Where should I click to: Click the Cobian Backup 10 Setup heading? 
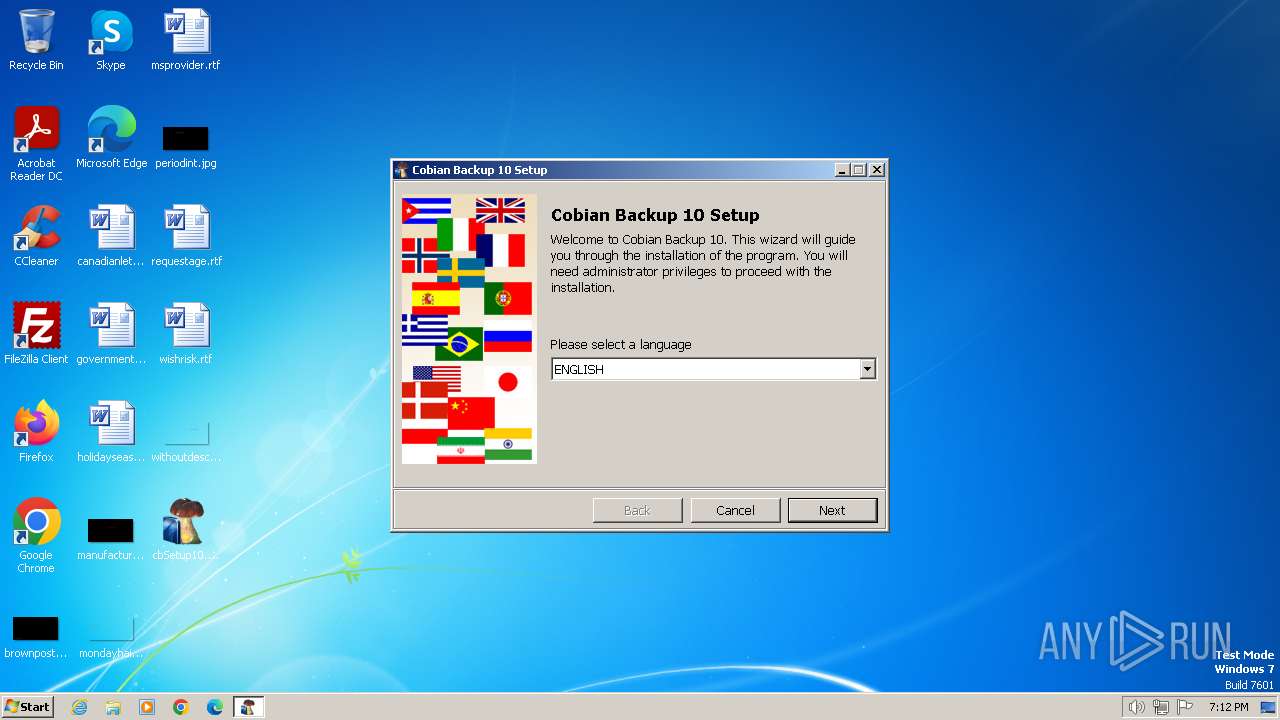point(655,215)
